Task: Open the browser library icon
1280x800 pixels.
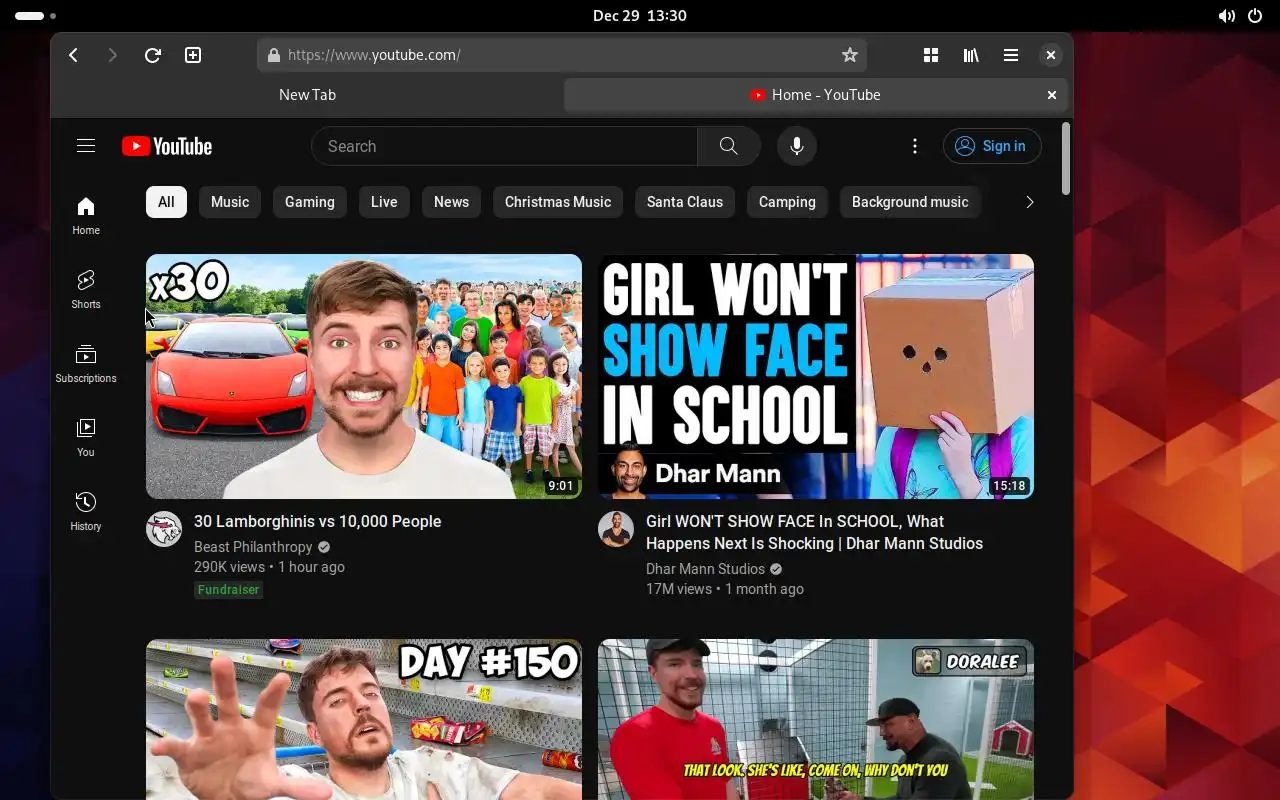Action: [x=971, y=55]
